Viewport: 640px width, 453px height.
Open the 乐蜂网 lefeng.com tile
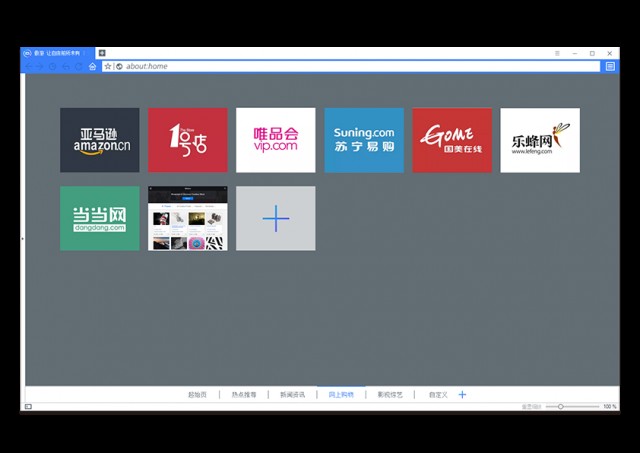540,140
